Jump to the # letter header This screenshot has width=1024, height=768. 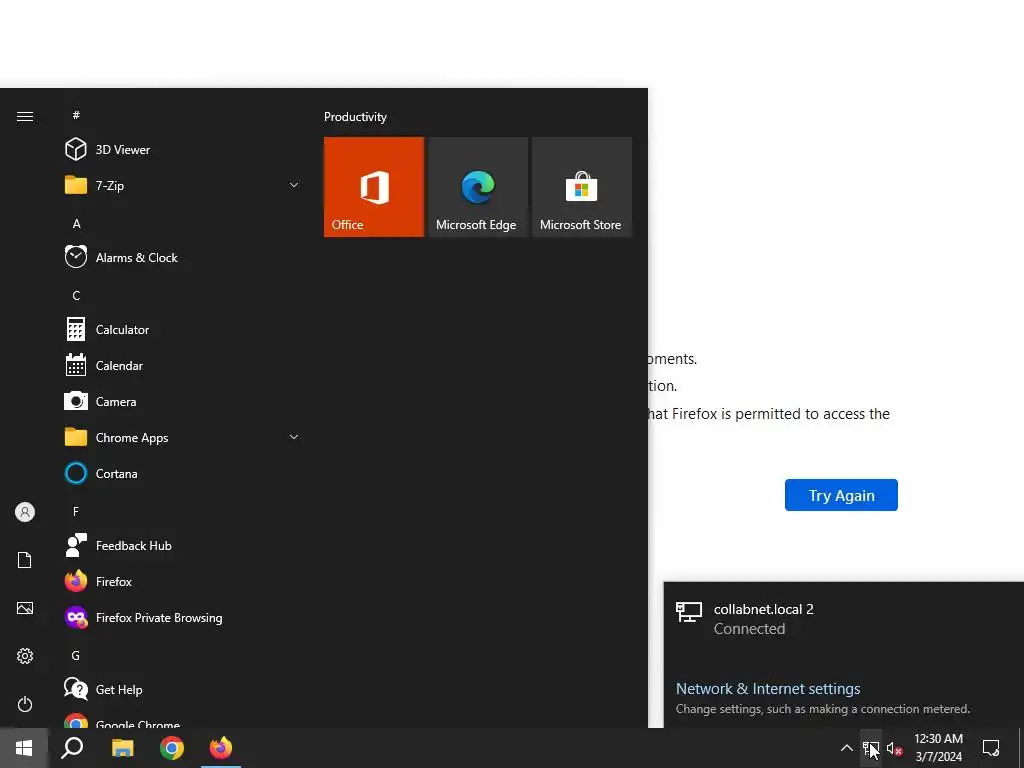pos(76,115)
